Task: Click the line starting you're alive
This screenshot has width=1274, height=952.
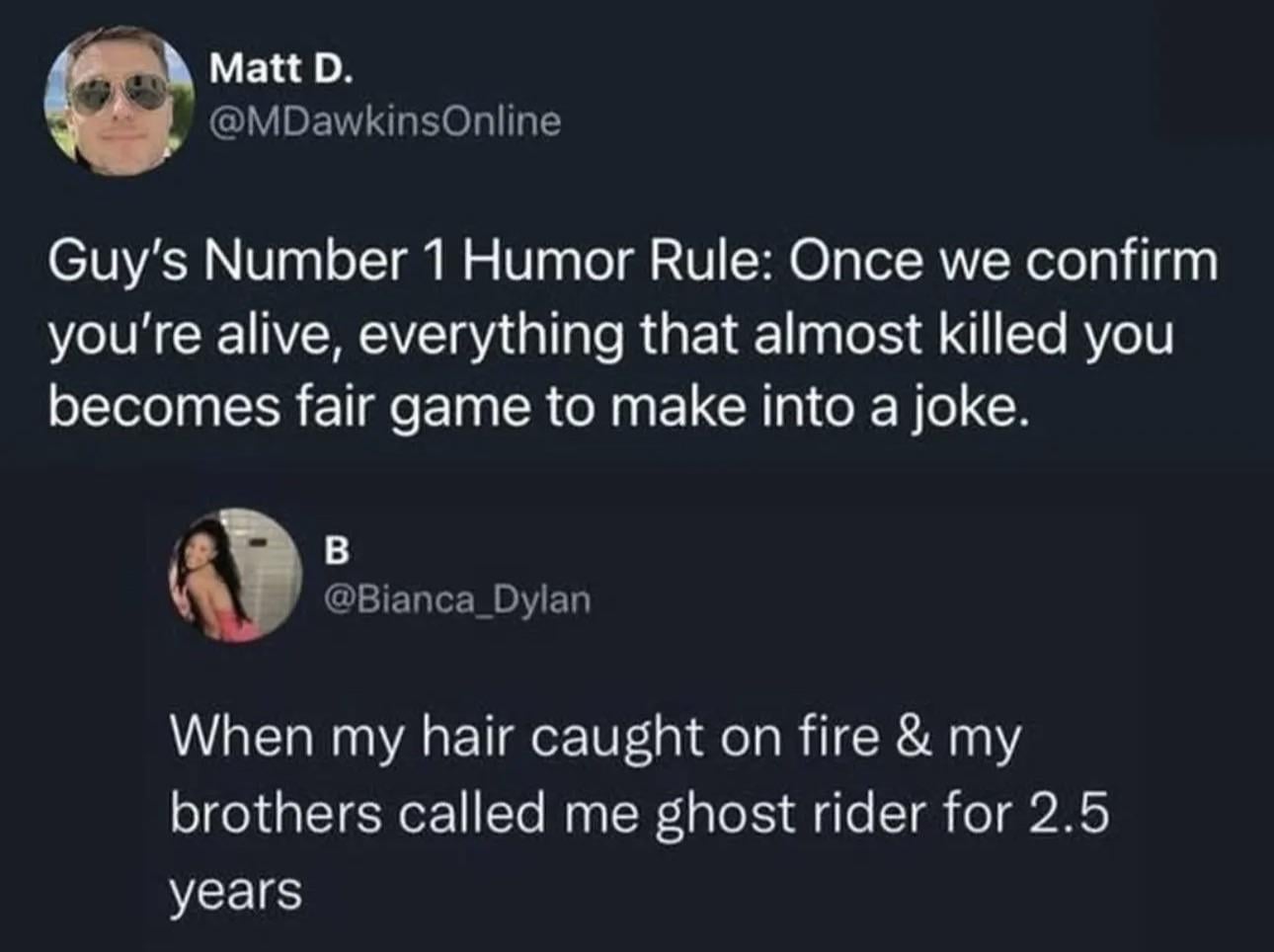Action: point(612,336)
